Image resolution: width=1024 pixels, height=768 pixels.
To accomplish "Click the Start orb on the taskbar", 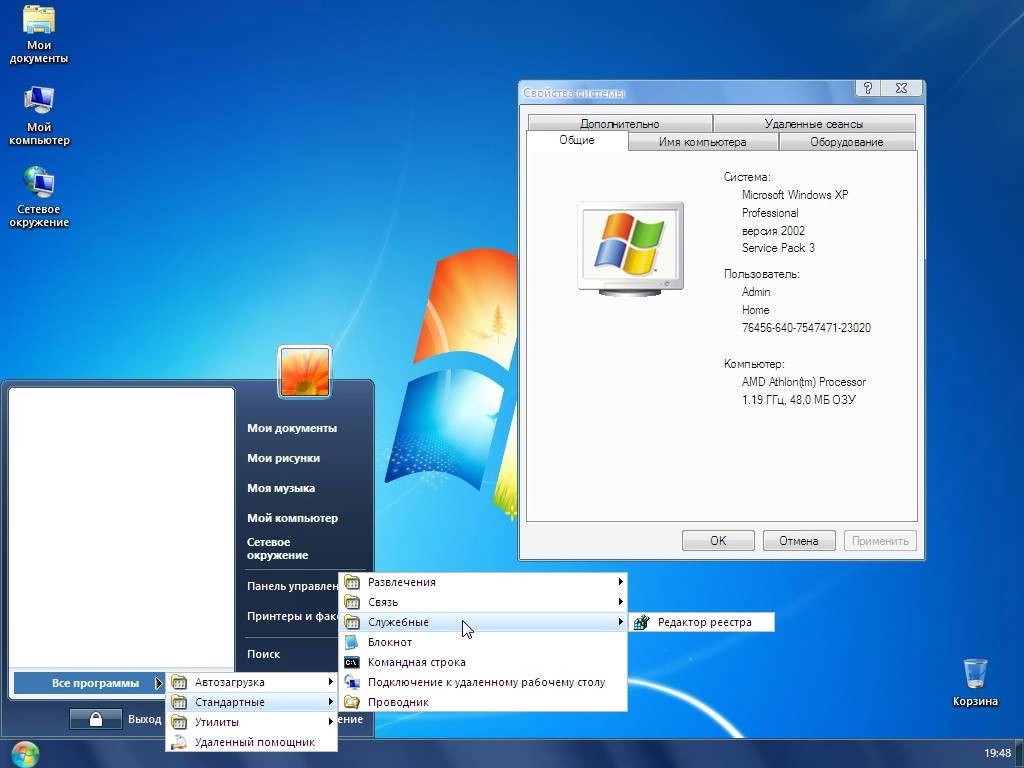I will click(25, 754).
